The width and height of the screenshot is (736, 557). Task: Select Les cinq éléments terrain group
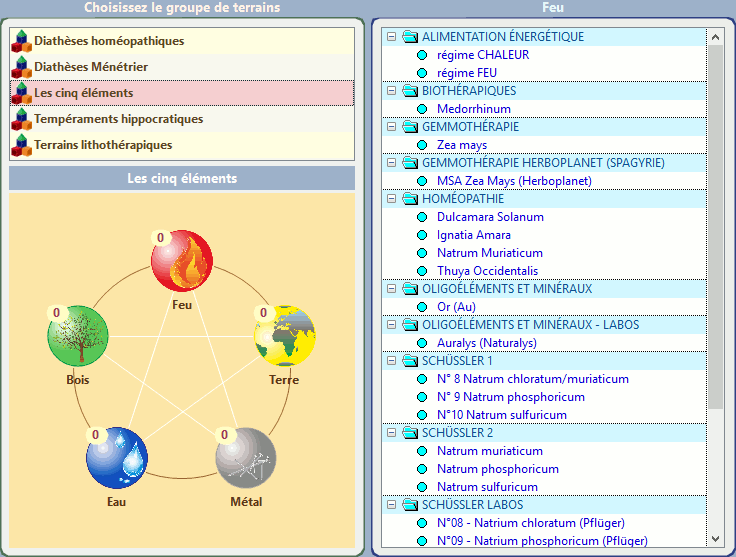point(182,93)
